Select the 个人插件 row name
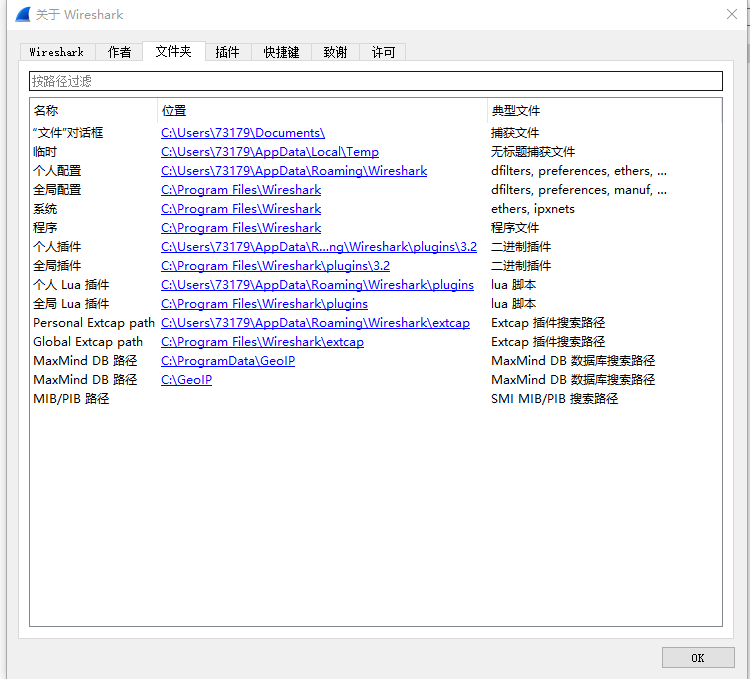750x679 pixels. (57, 247)
